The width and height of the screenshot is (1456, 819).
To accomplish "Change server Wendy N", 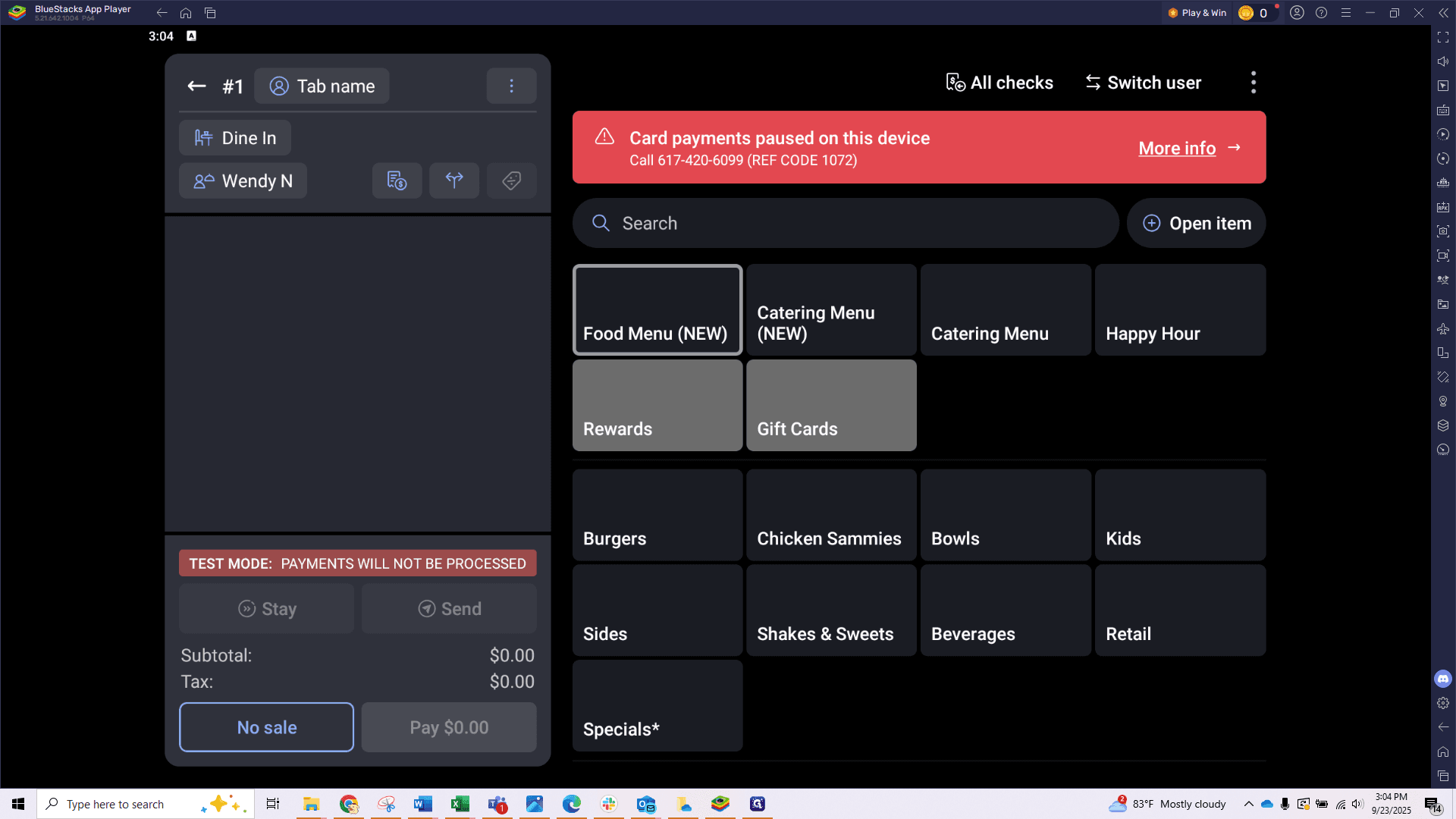I will pyautogui.click(x=243, y=180).
